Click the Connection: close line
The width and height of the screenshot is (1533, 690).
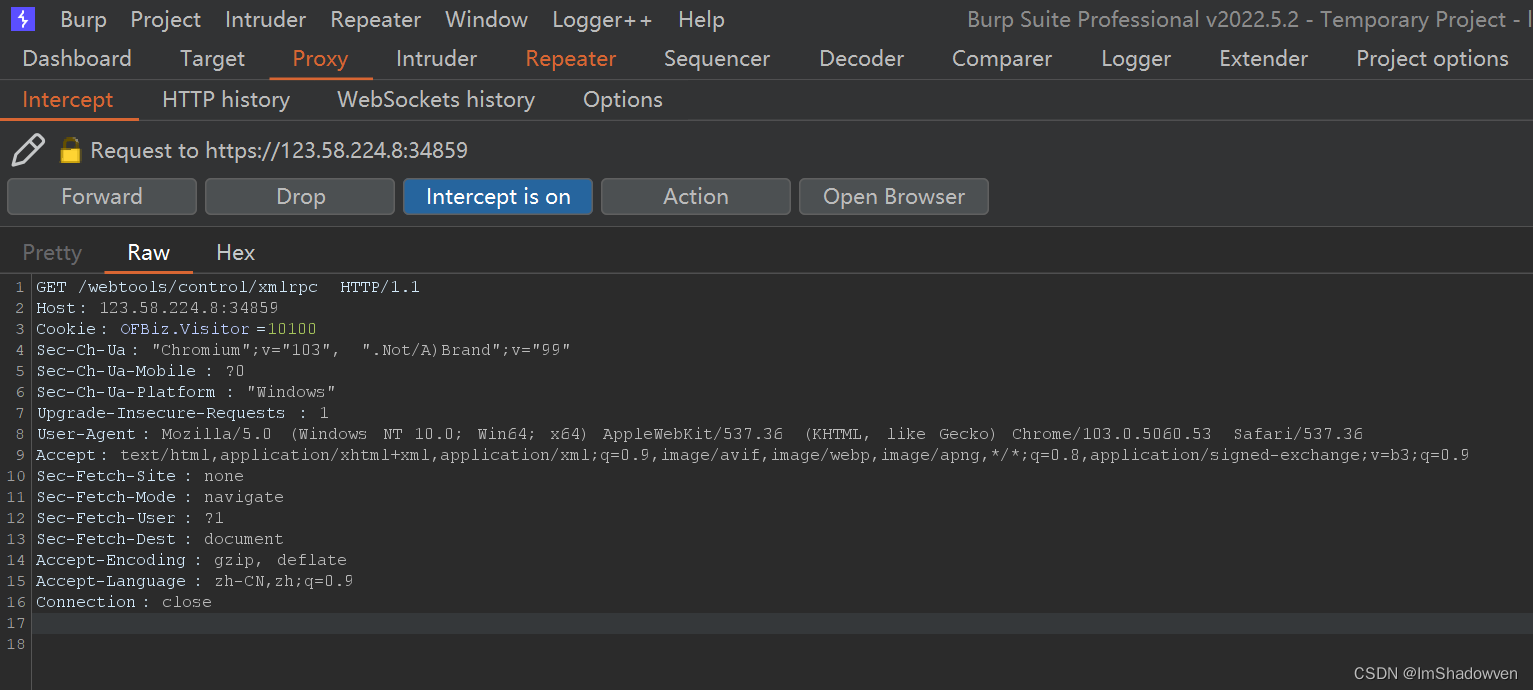coord(124,602)
